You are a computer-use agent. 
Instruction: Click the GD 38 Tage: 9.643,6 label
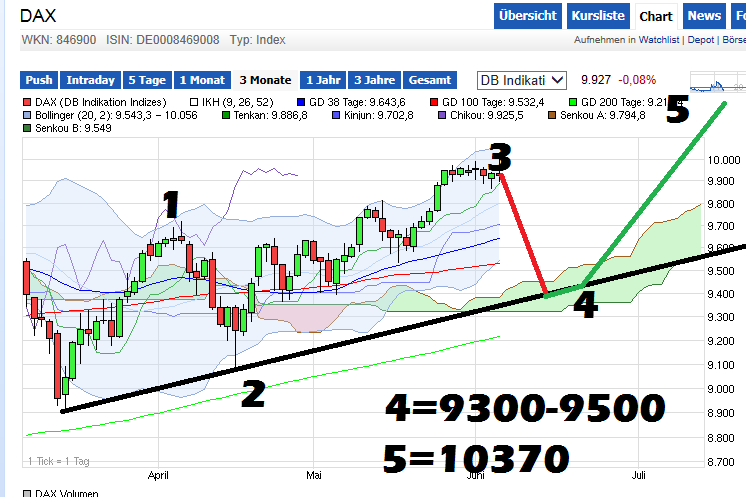(x=357, y=102)
